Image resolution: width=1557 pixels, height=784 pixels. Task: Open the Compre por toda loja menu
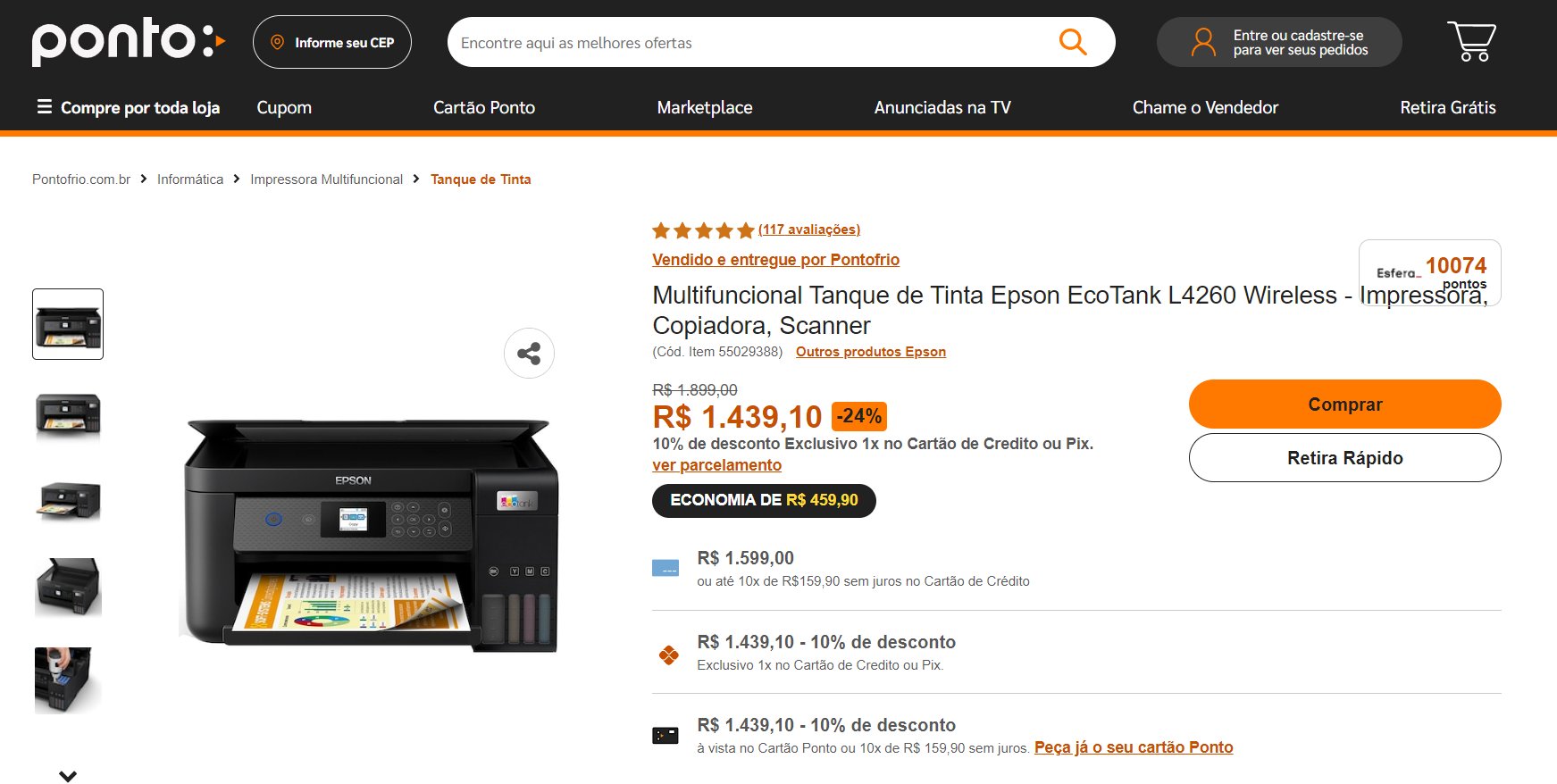point(128,107)
